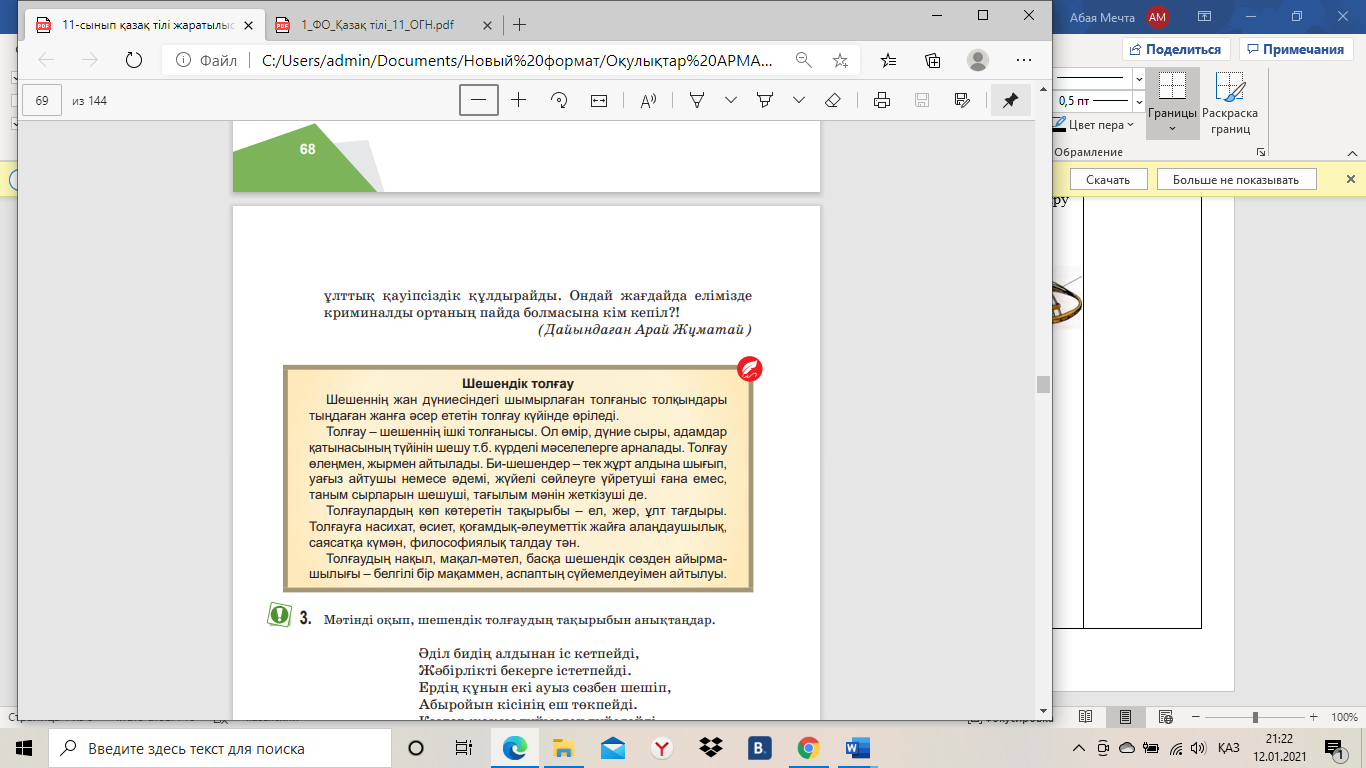Screen dimensions: 1366x768
Task: Zoom in with the plus button
Action: click(x=519, y=100)
